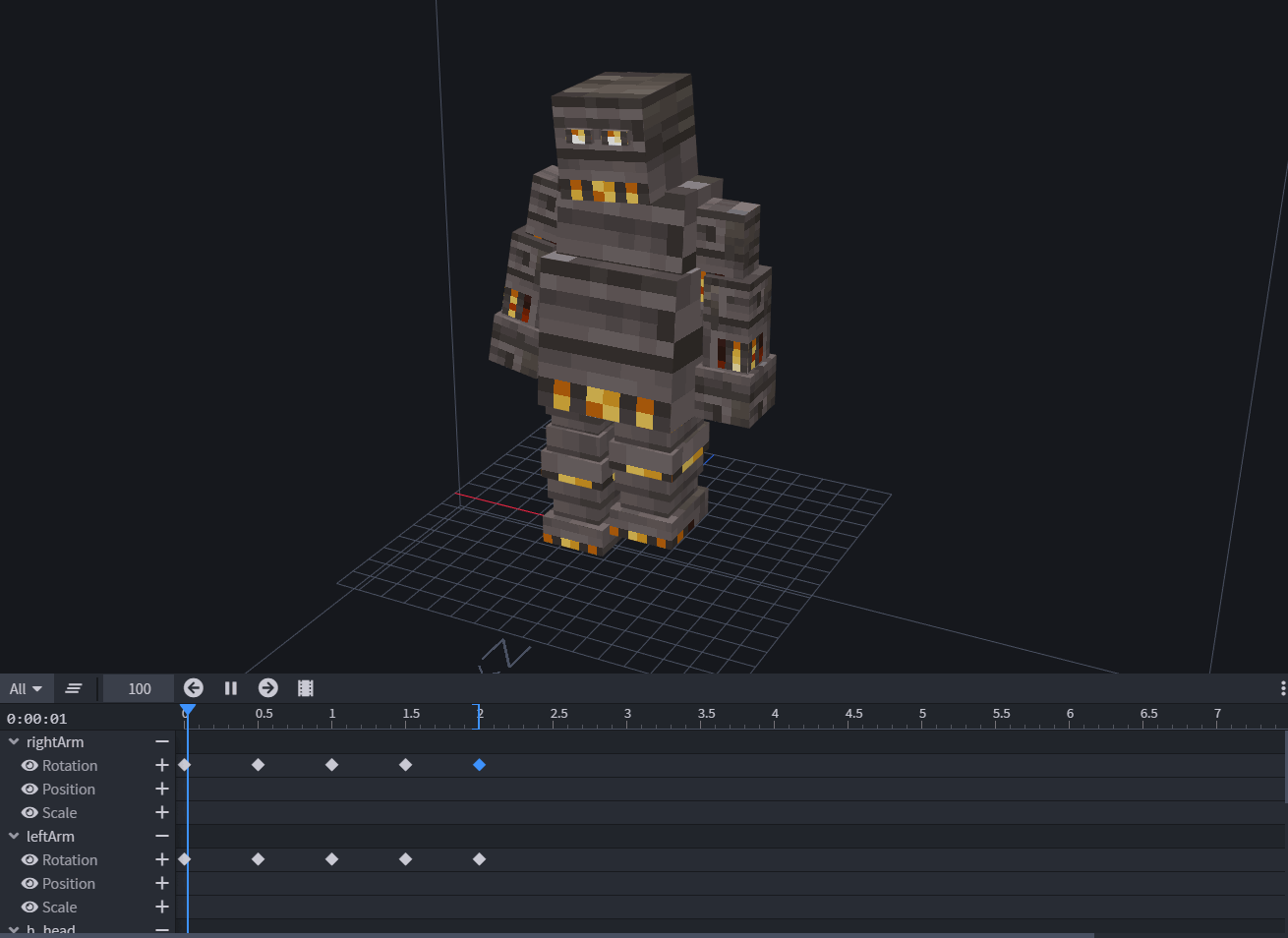Image resolution: width=1288 pixels, height=938 pixels.
Task: Collapse the leftArm animator group
Action: [14, 837]
